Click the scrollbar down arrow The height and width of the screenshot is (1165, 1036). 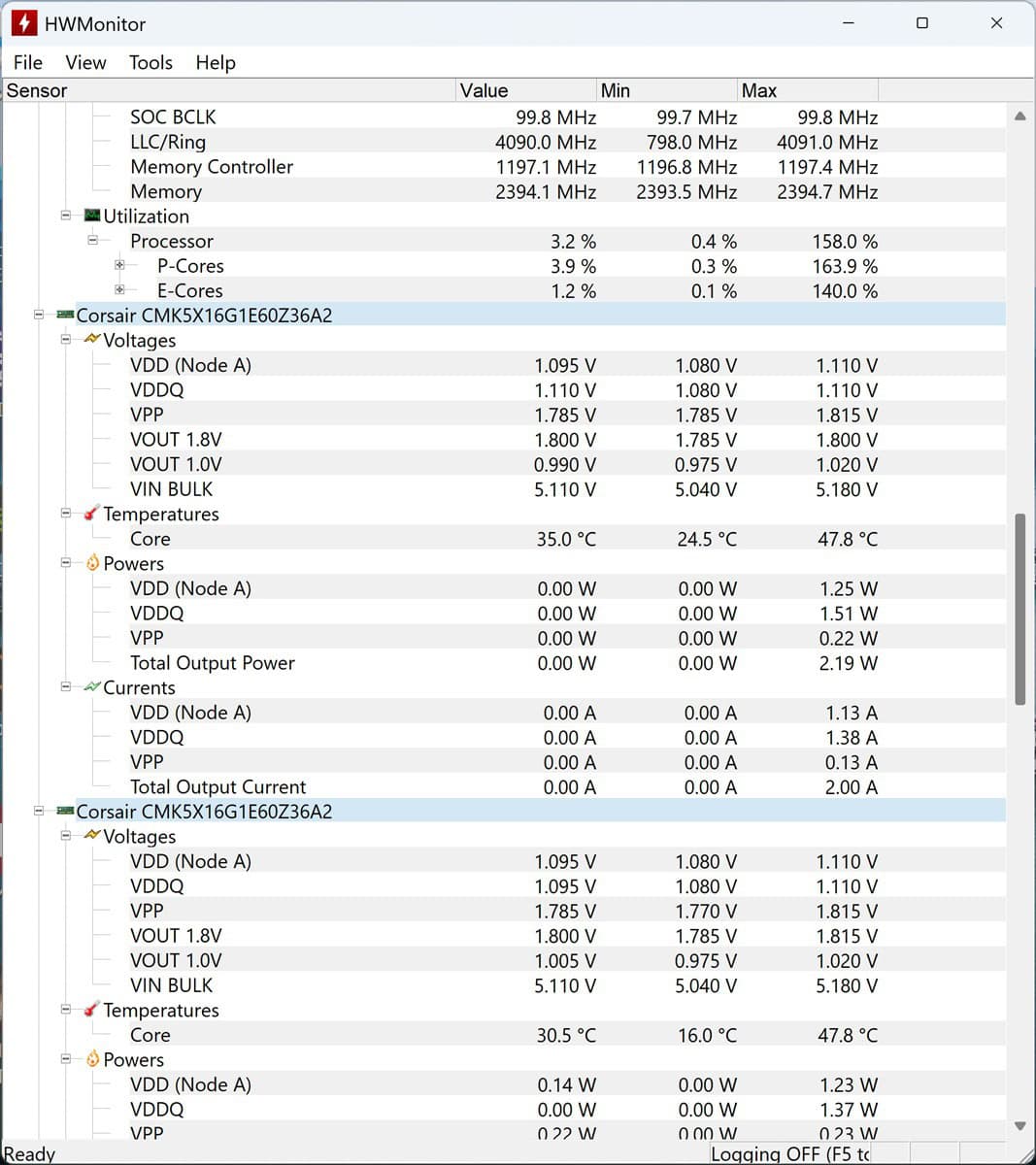[1019, 1126]
